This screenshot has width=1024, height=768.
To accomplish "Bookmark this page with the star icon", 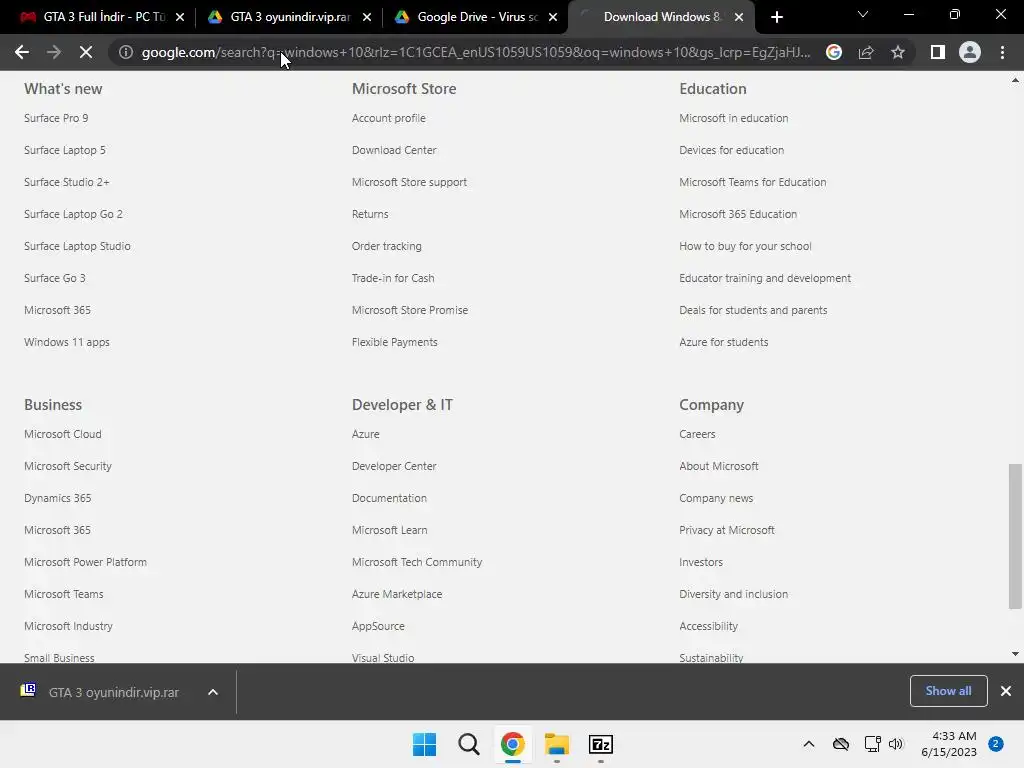I will [x=898, y=52].
